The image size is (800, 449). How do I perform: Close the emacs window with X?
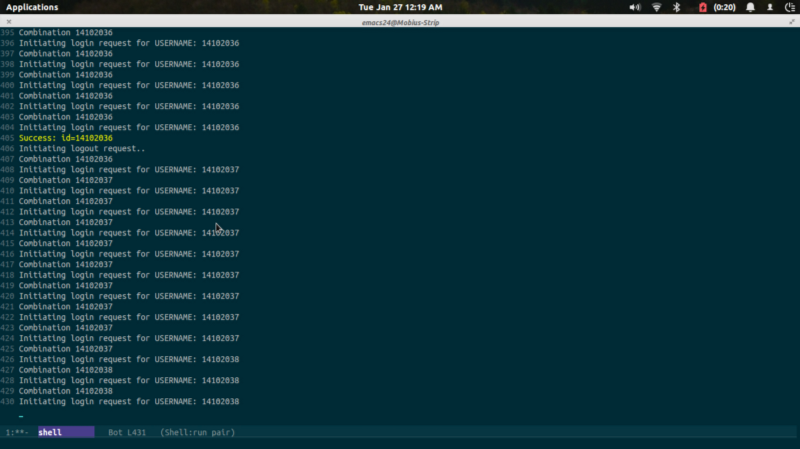click(9, 22)
